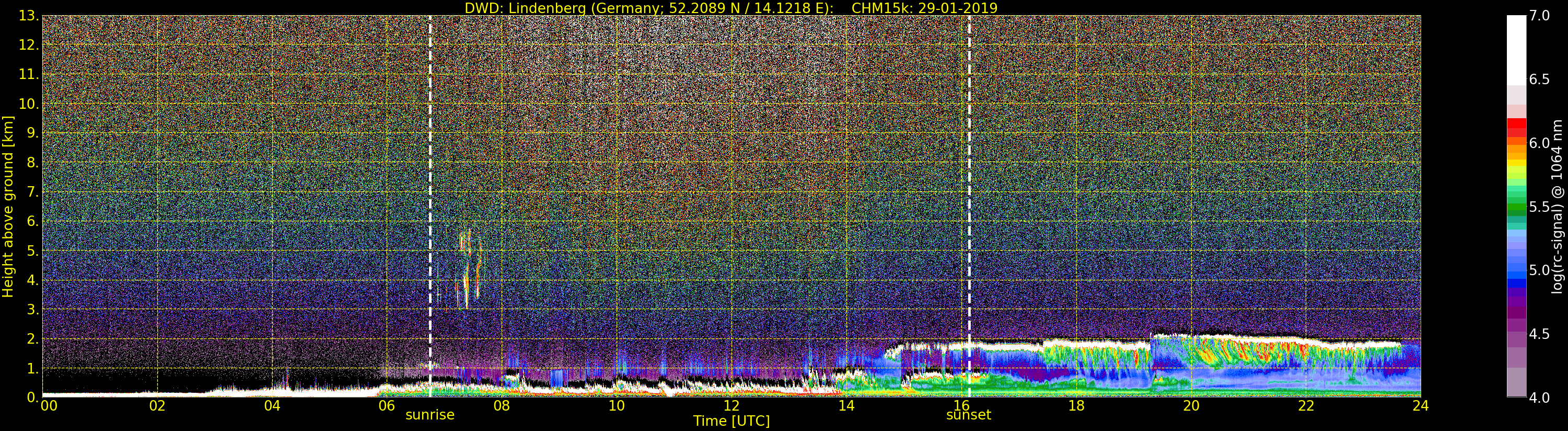
Task: Click the "sunset" text label
Action: click(968, 415)
